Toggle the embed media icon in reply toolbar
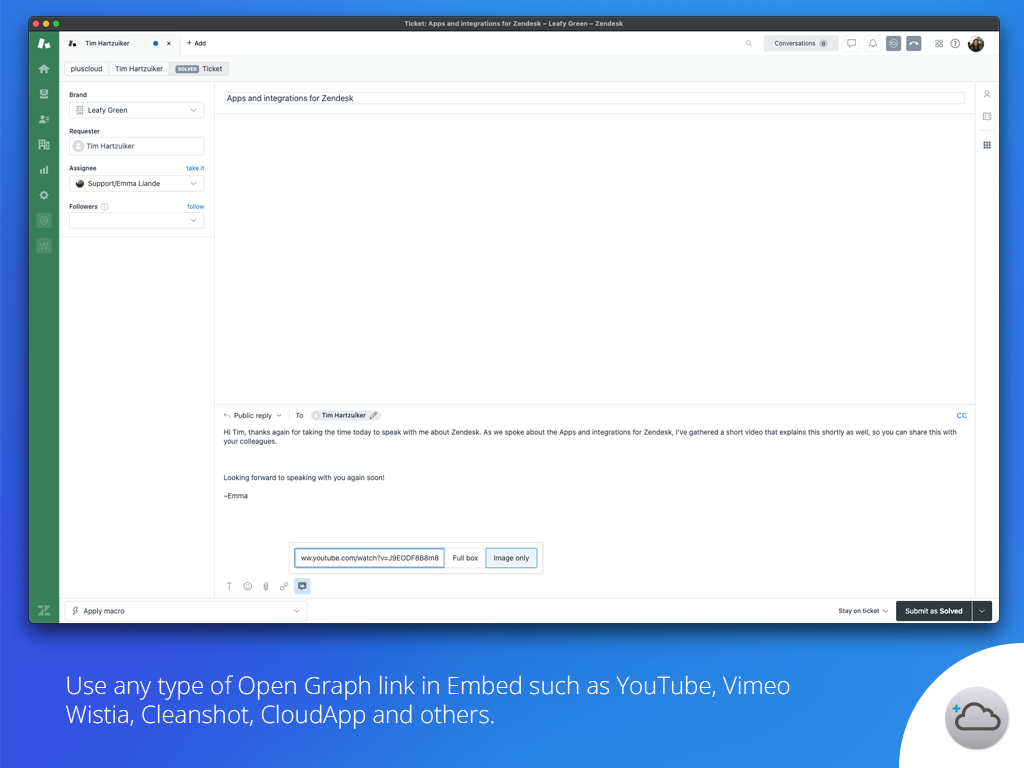Screen dimensions: 1024x768 point(302,586)
